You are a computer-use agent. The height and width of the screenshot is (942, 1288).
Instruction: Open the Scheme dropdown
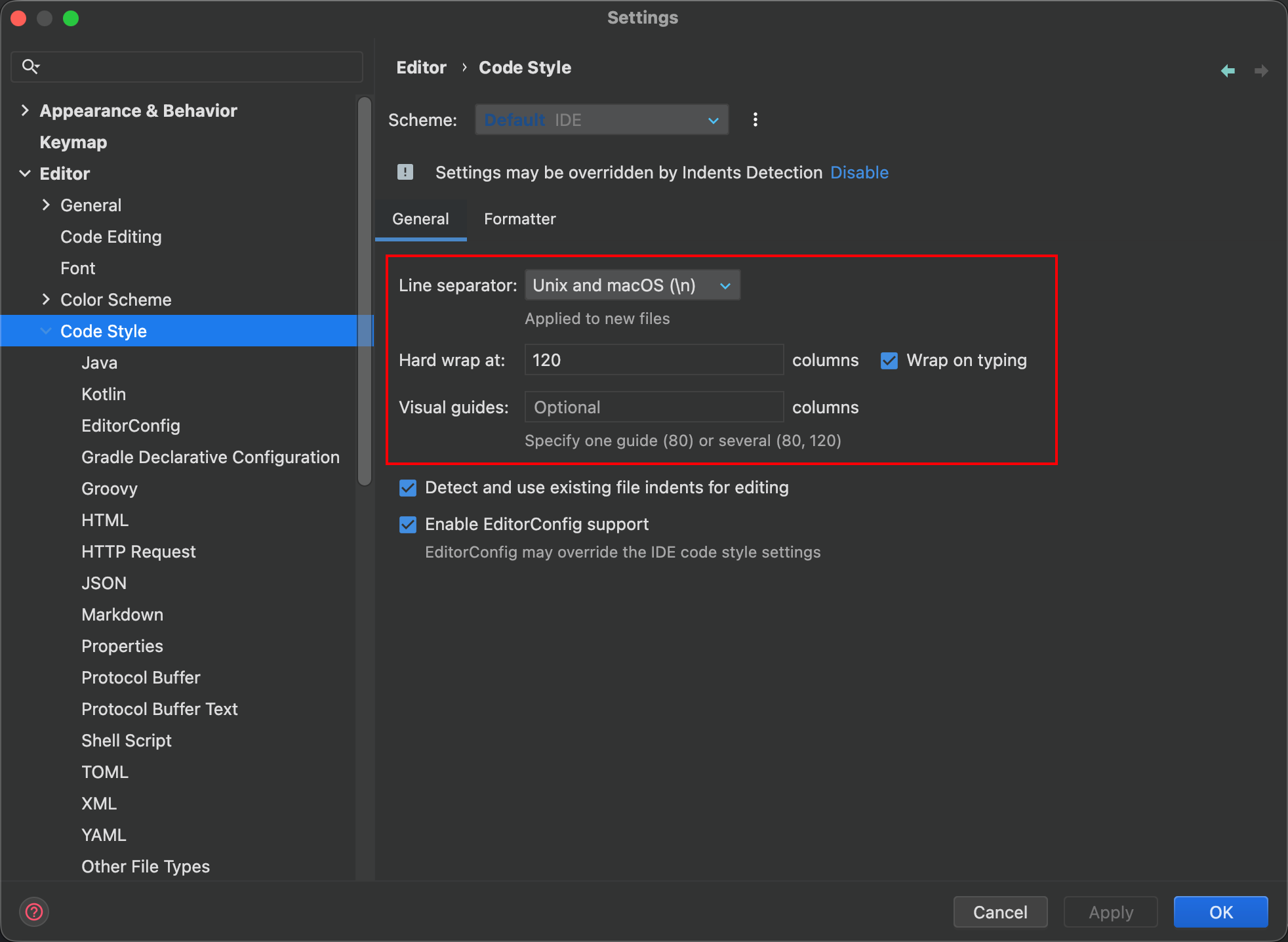tap(601, 119)
